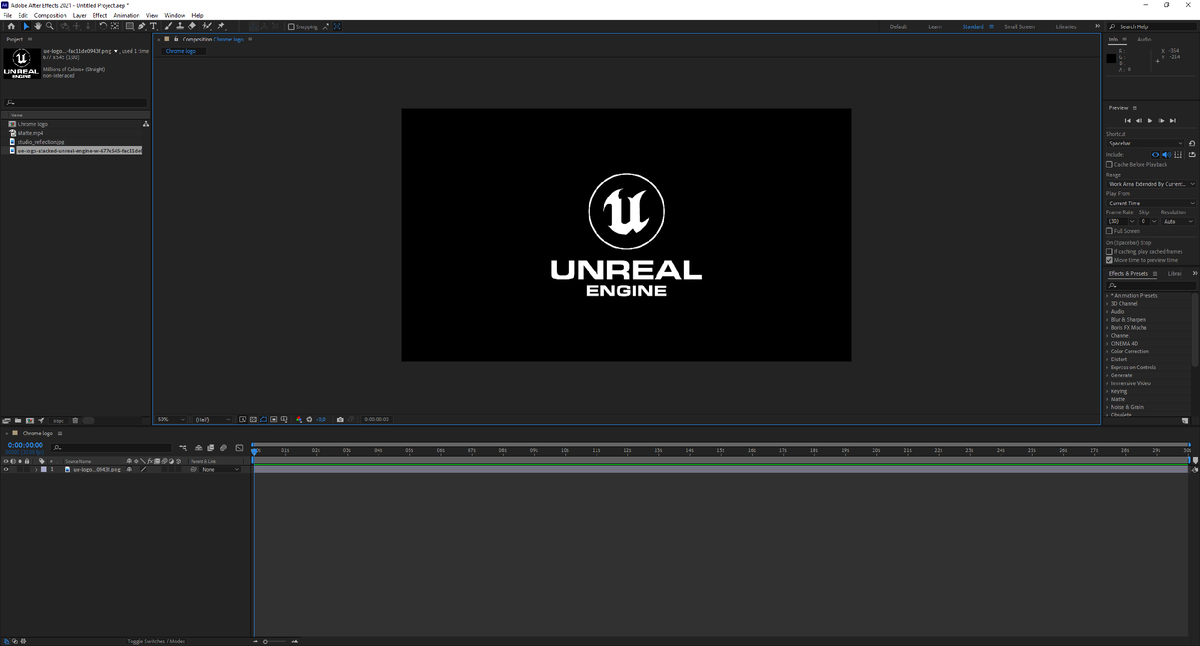Open the graph editor icon in timeline

(239, 448)
